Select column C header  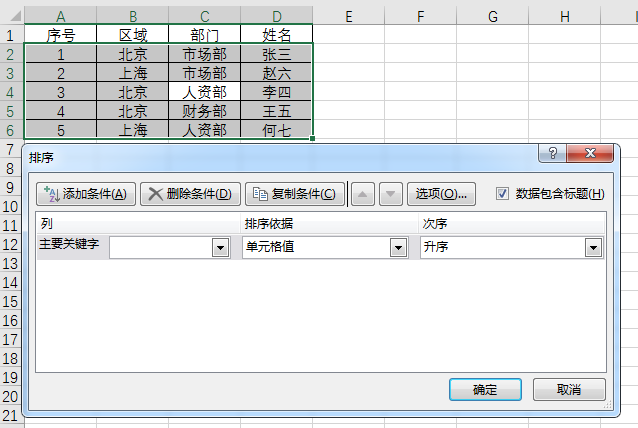pos(205,16)
